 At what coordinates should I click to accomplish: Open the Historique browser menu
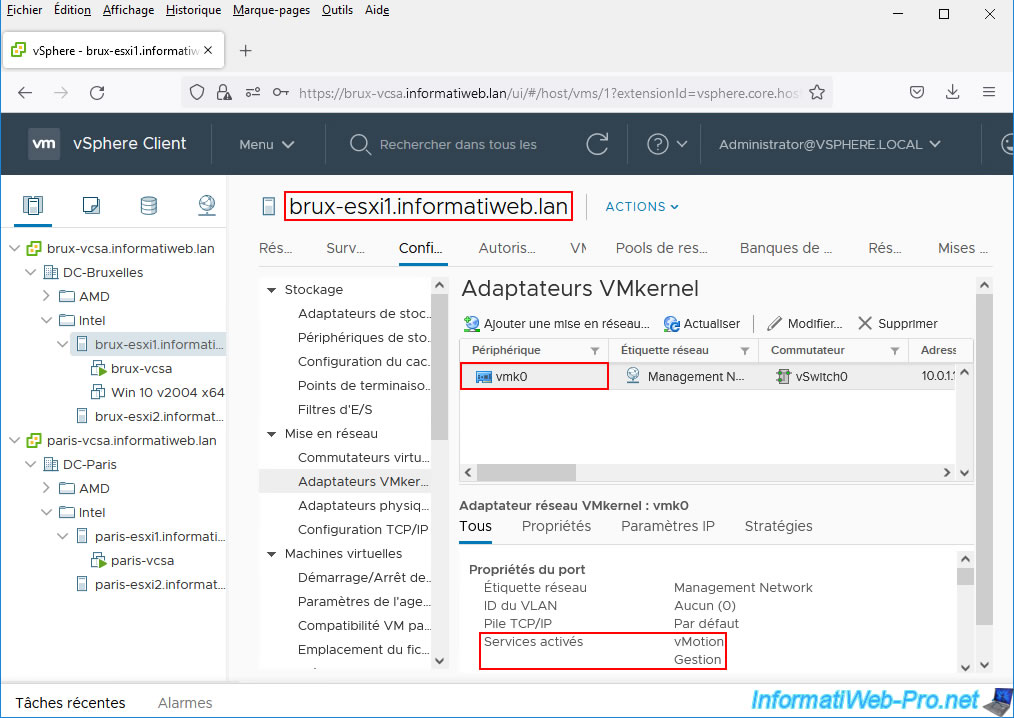click(193, 10)
